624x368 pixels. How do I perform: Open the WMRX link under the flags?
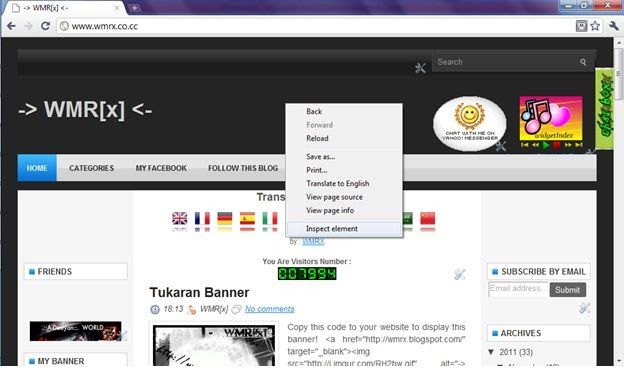tap(313, 241)
